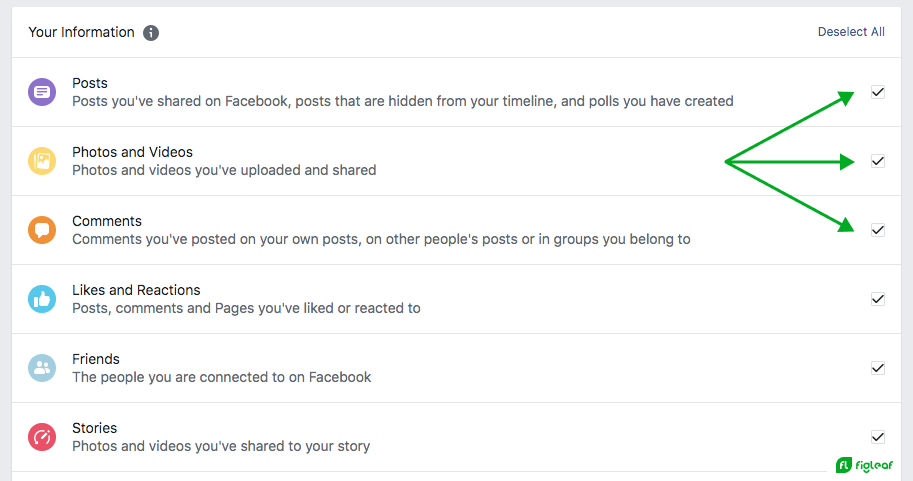Click the Posts row title
This screenshot has width=913, height=481.
tap(90, 83)
